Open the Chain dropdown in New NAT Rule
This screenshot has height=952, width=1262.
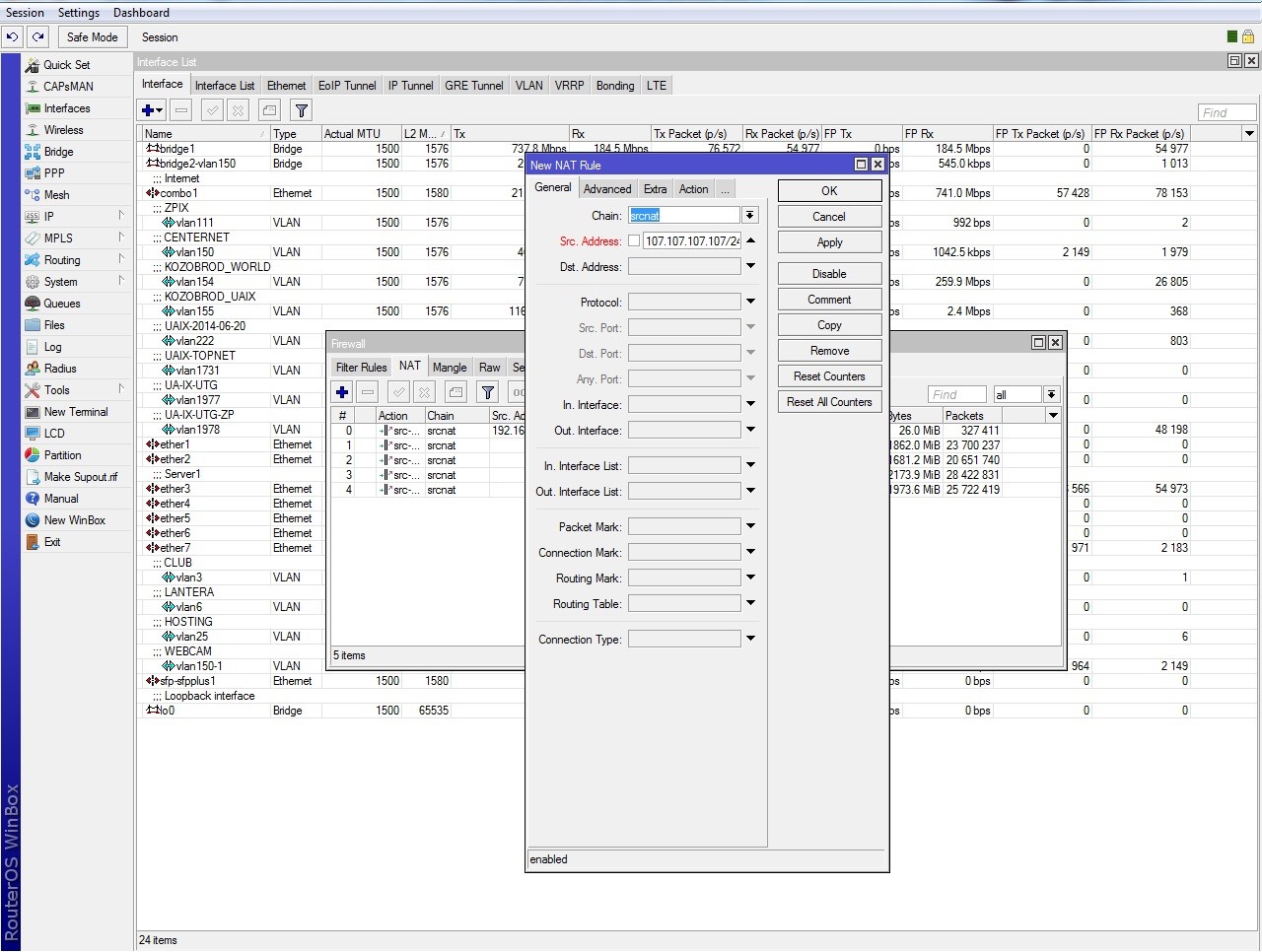tap(750, 215)
